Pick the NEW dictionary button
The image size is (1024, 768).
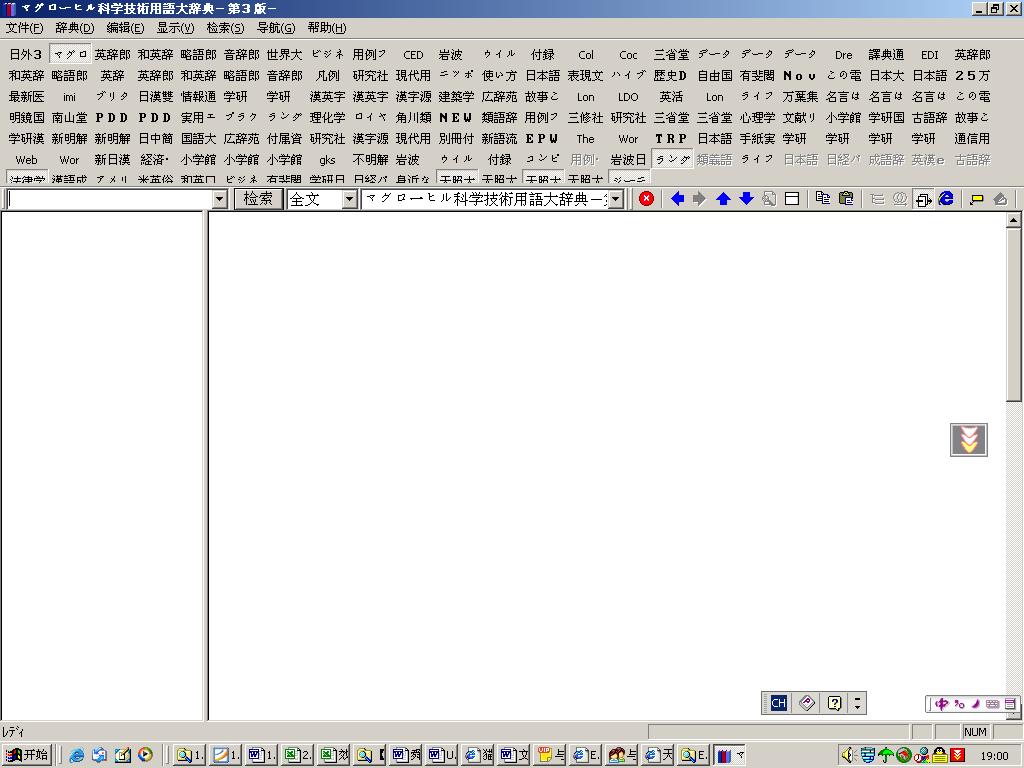click(x=456, y=117)
